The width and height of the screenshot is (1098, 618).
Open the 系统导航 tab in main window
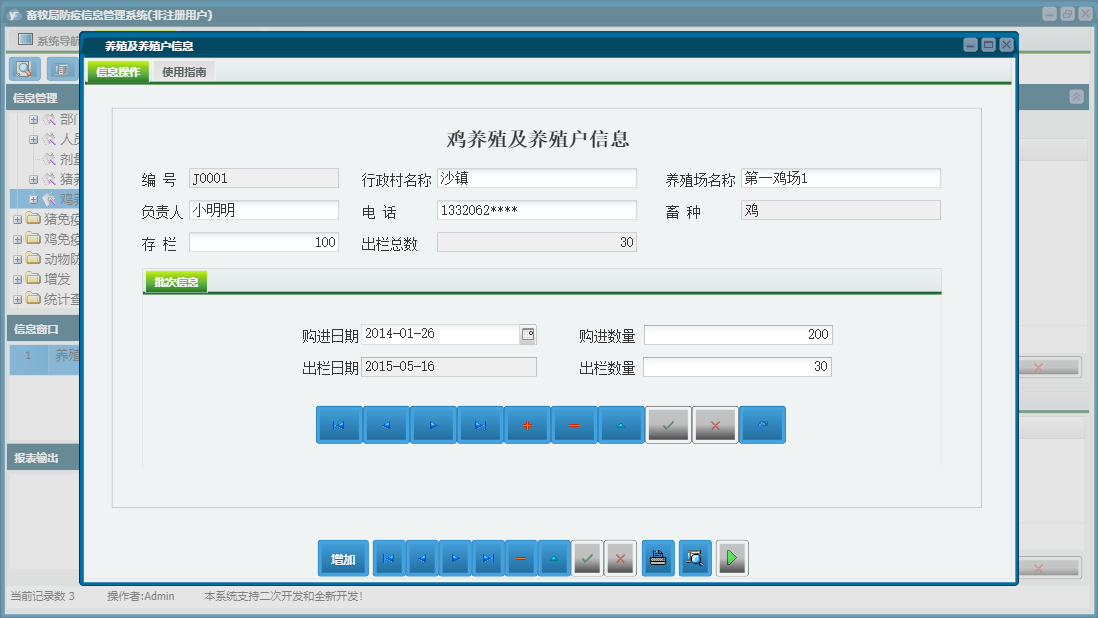[x=48, y=41]
